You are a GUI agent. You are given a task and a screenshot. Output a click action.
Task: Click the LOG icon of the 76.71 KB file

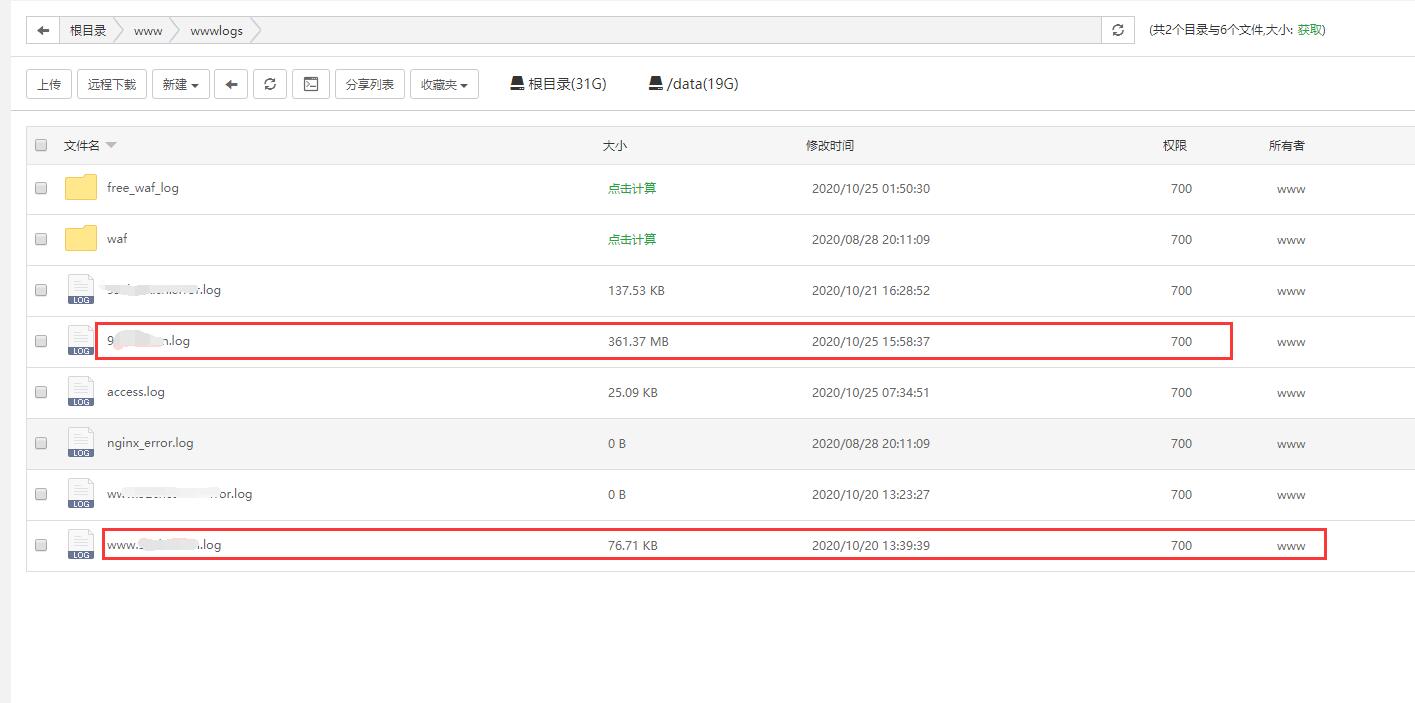[x=81, y=544]
